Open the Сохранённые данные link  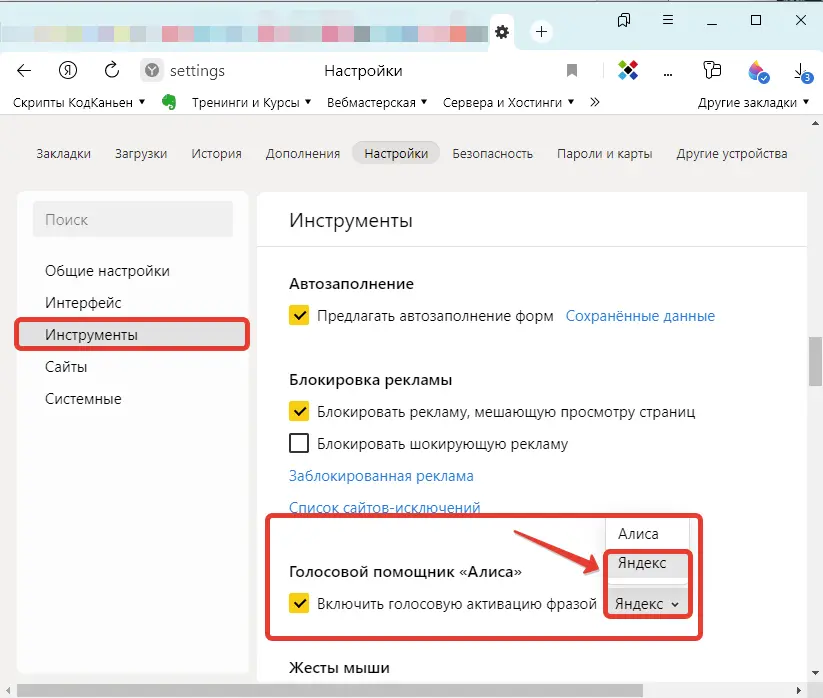(640, 316)
